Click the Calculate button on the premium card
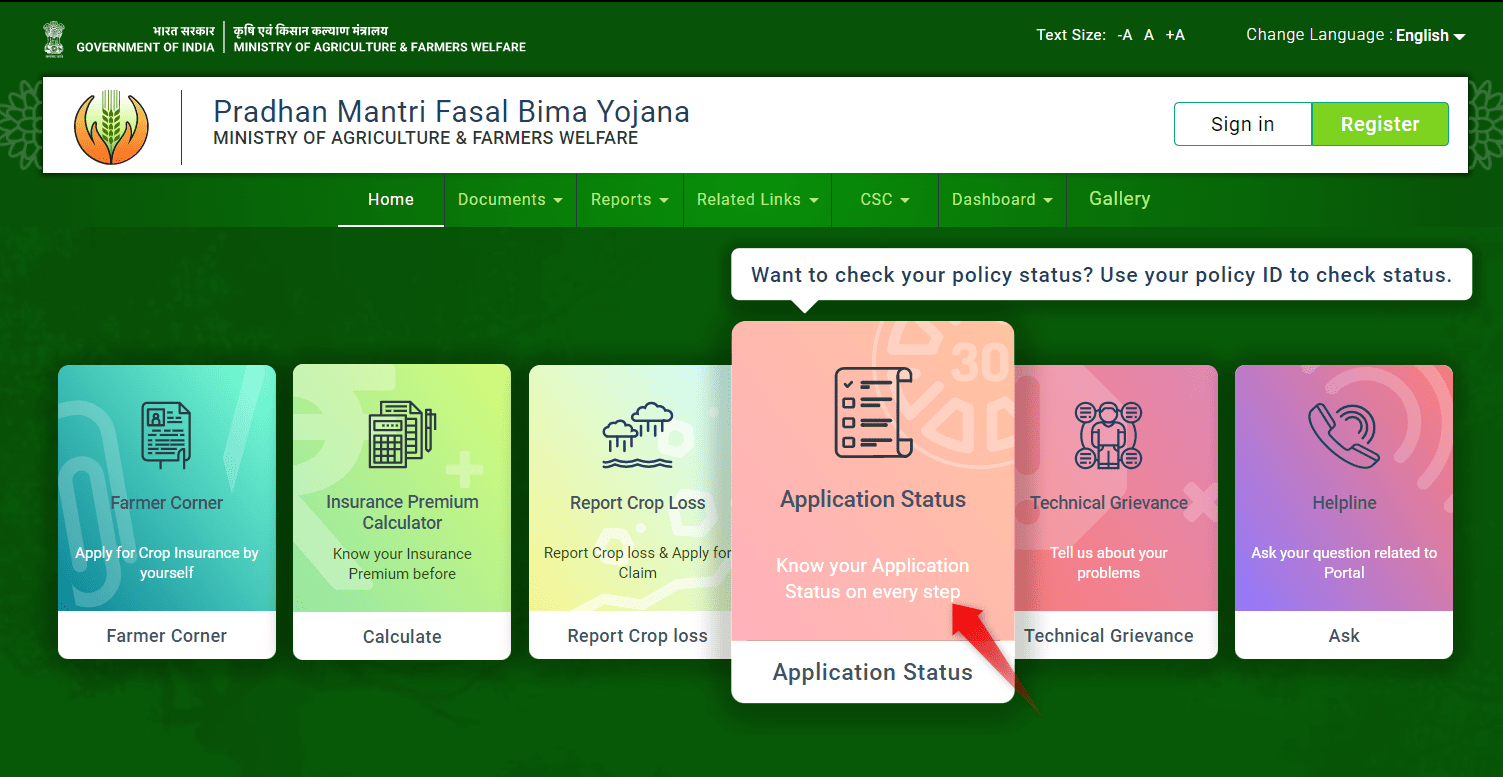Screen dimensions: 1503x777 (x=402, y=636)
